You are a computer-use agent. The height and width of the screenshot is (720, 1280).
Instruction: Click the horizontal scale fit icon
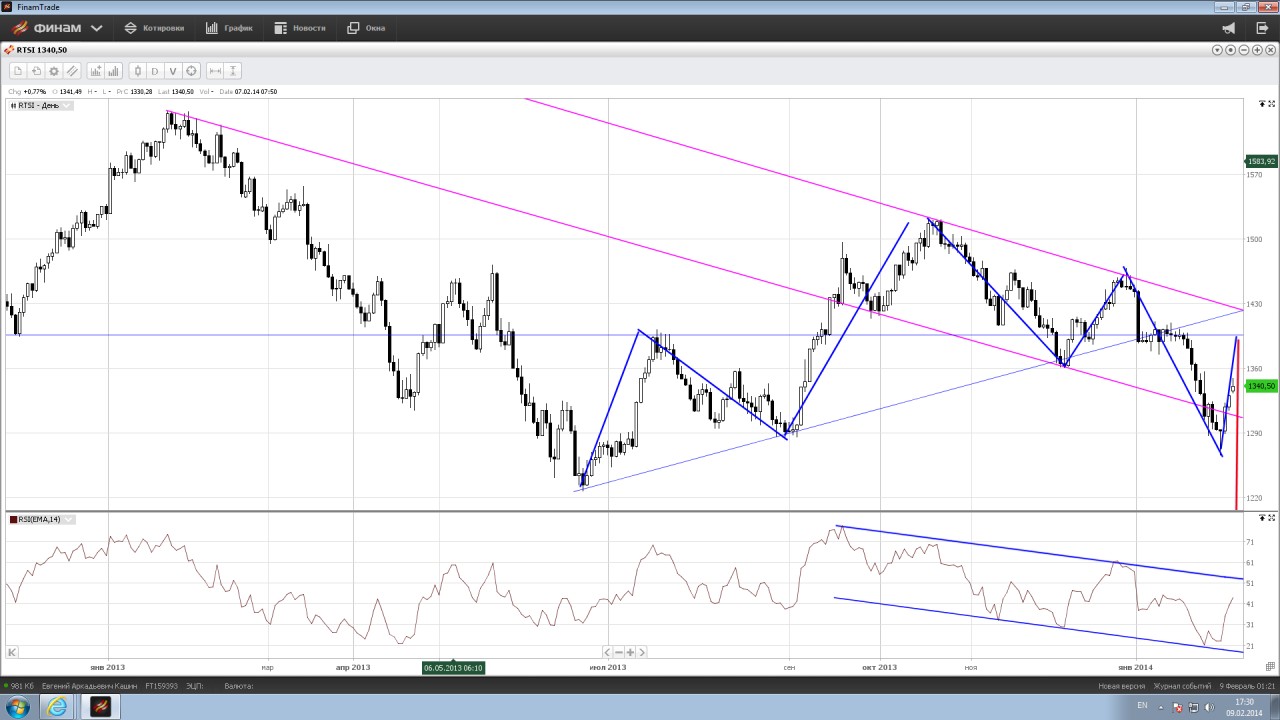215,71
